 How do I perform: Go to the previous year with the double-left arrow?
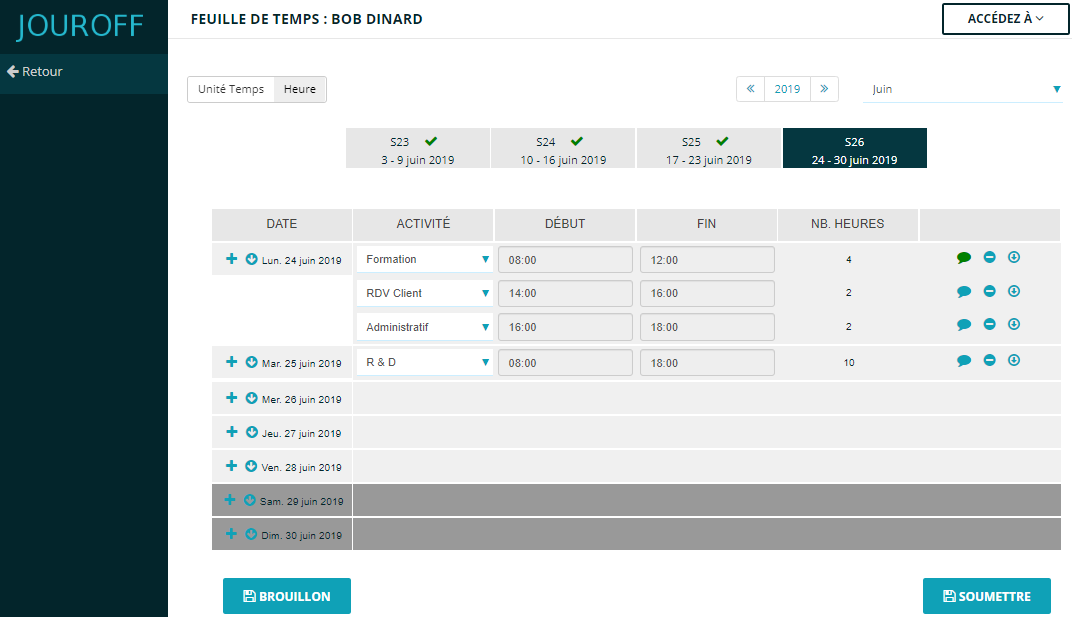click(750, 89)
